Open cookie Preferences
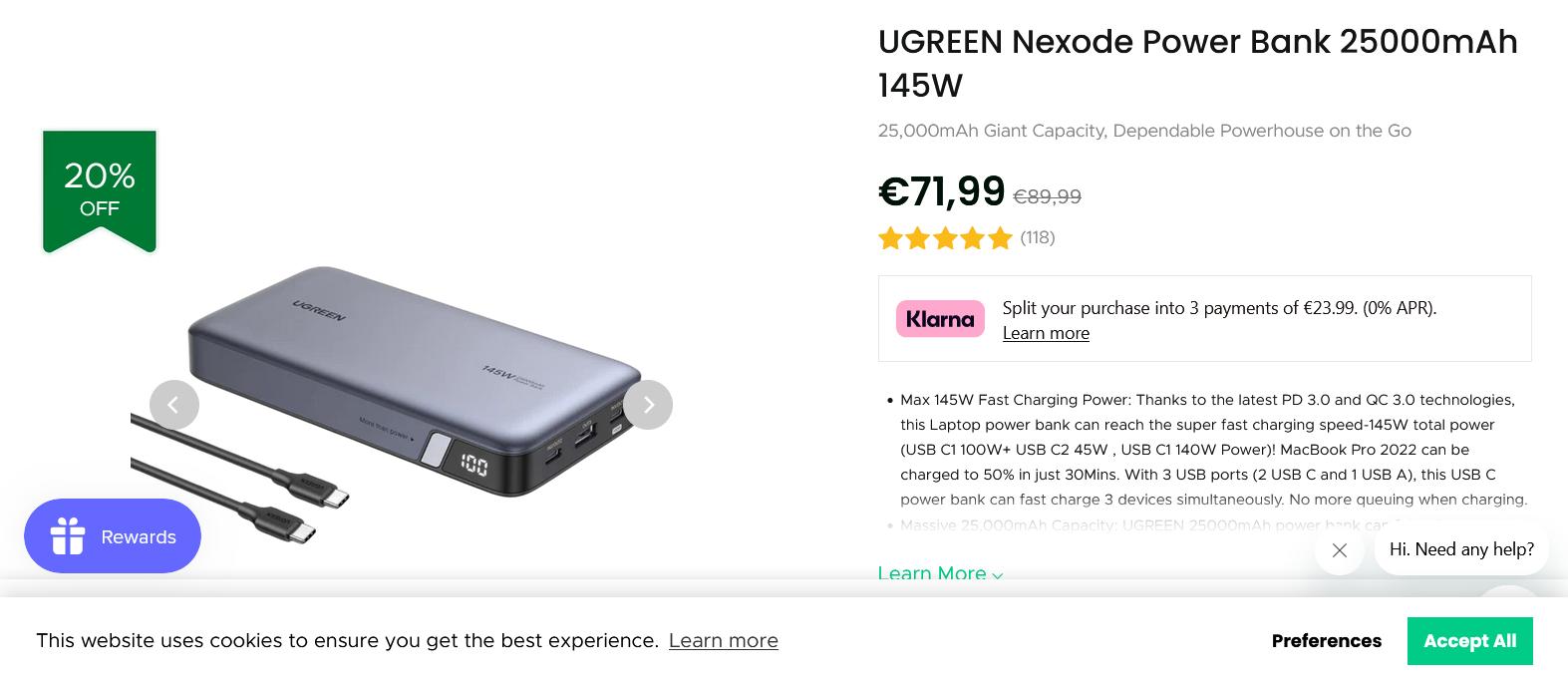 1326,641
